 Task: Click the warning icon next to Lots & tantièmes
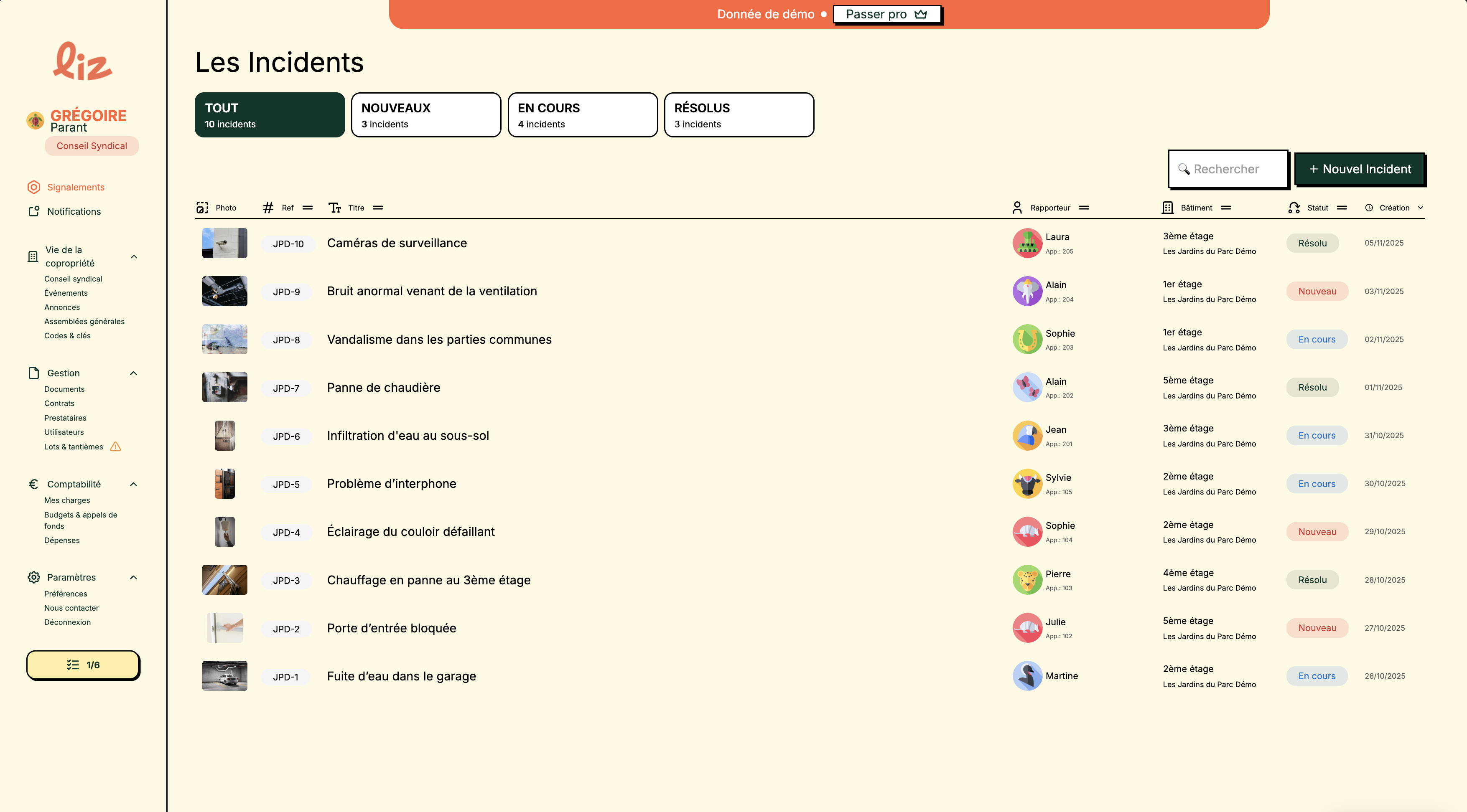pyautogui.click(x=116, y=447)
